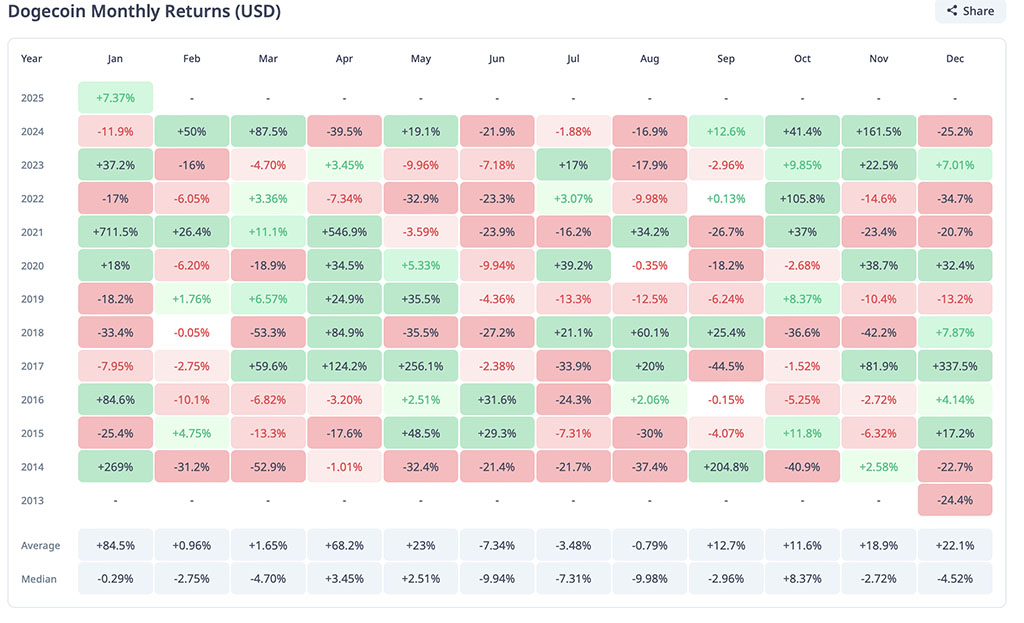Click the +337.5% December 2017 cell
The width and height of the screenshot is (1024, 623).
(x=955, y=366)
